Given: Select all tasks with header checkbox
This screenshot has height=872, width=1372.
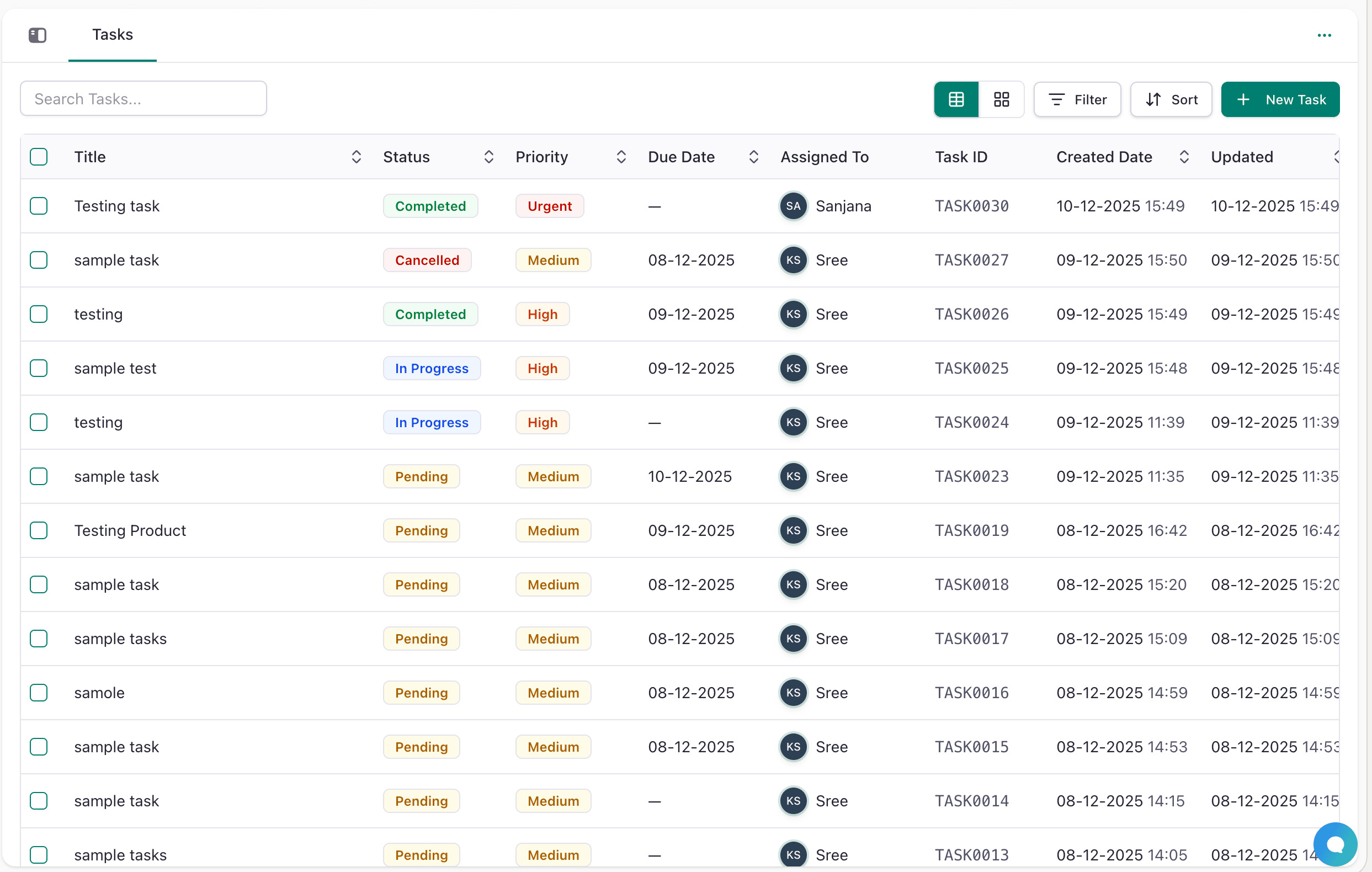Looking at the screenshot, I should (x=39, y=157).
